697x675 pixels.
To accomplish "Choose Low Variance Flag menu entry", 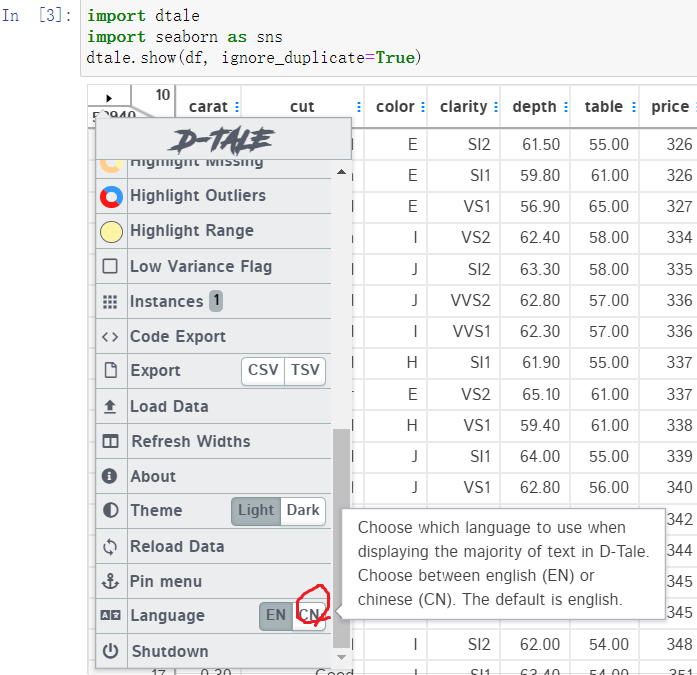I will click(213, 266).
